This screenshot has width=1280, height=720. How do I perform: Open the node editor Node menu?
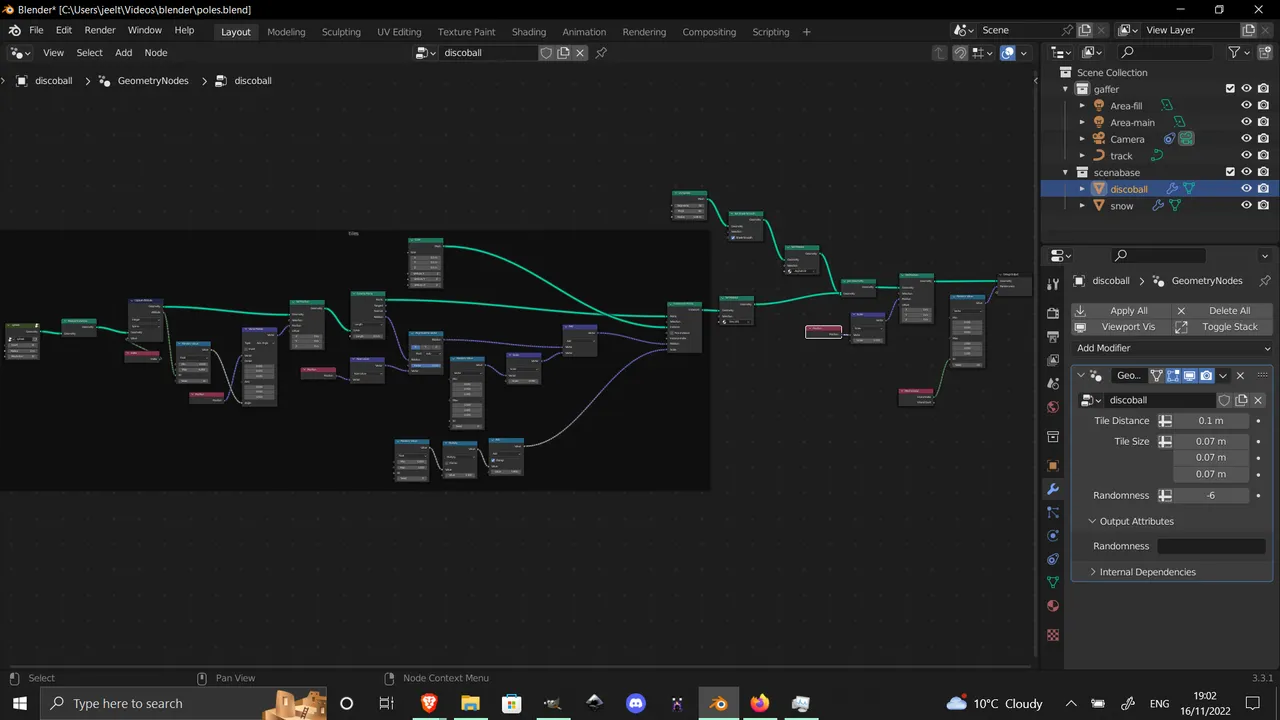click(156, 53)
